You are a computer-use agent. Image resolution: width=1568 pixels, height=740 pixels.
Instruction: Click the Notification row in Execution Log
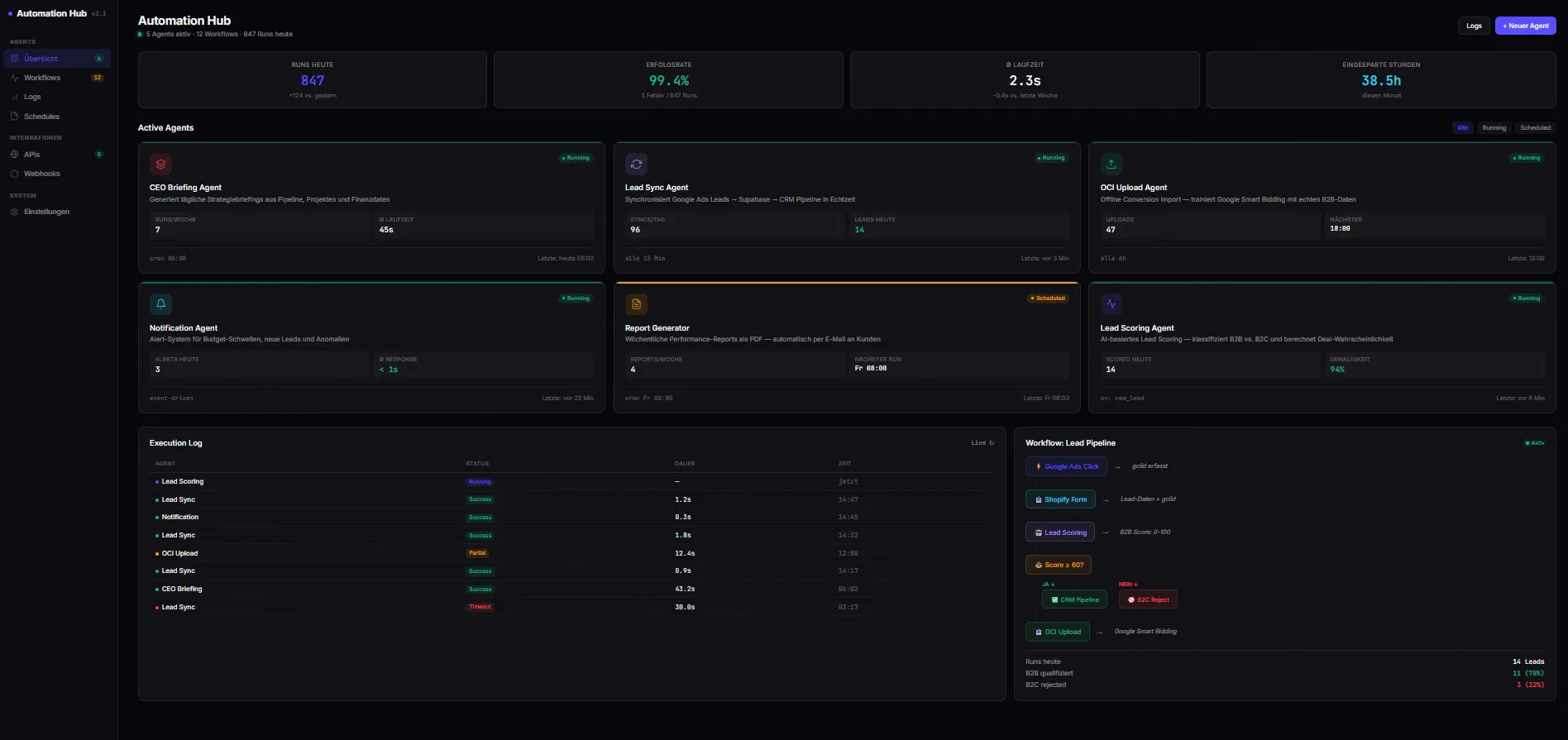tap(571, 518)
